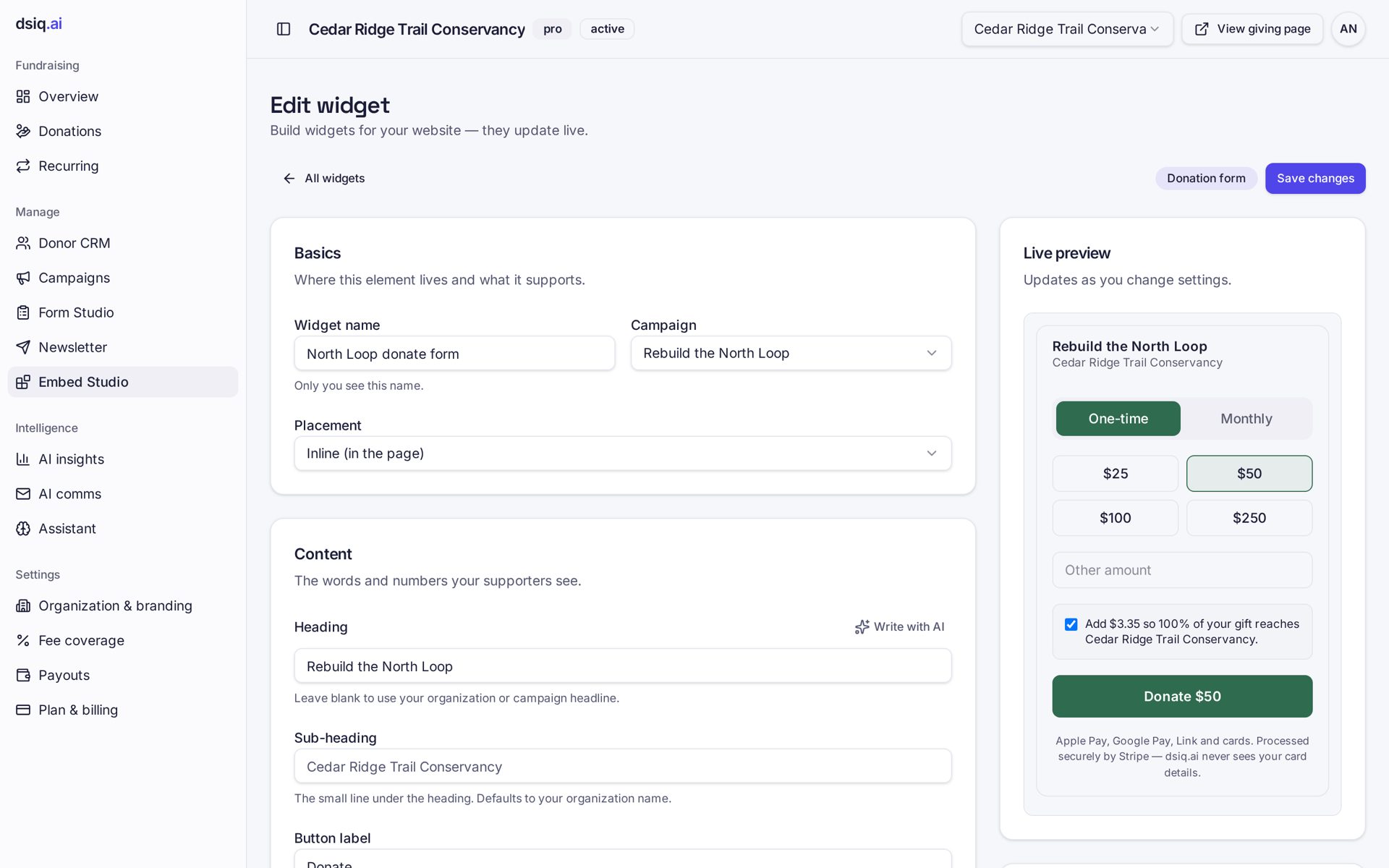Go to Payouts settings
Viewport: 1389px width, 868px height.
point(122,676)
